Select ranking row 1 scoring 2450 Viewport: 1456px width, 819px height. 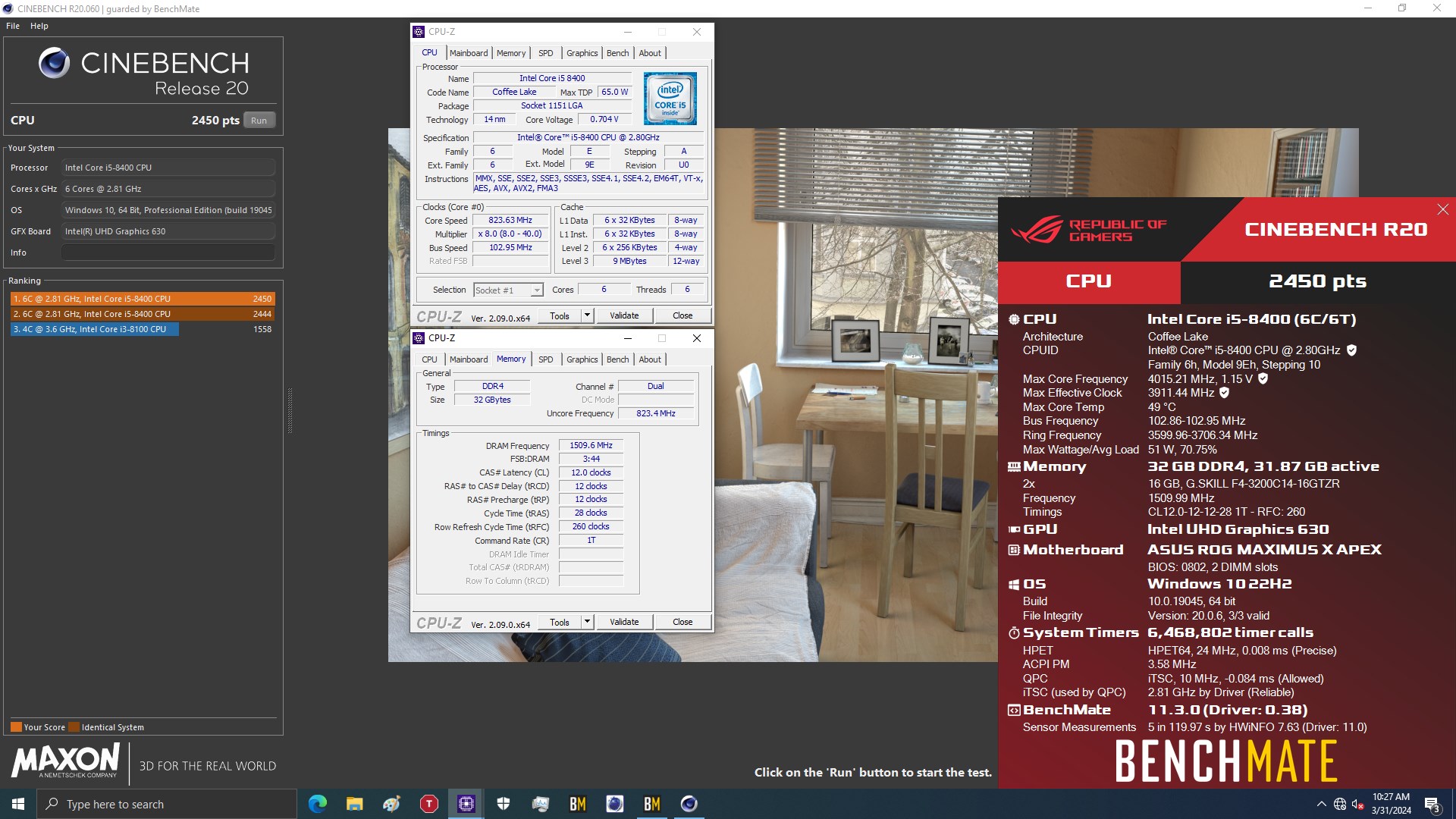tap(143, 299)
